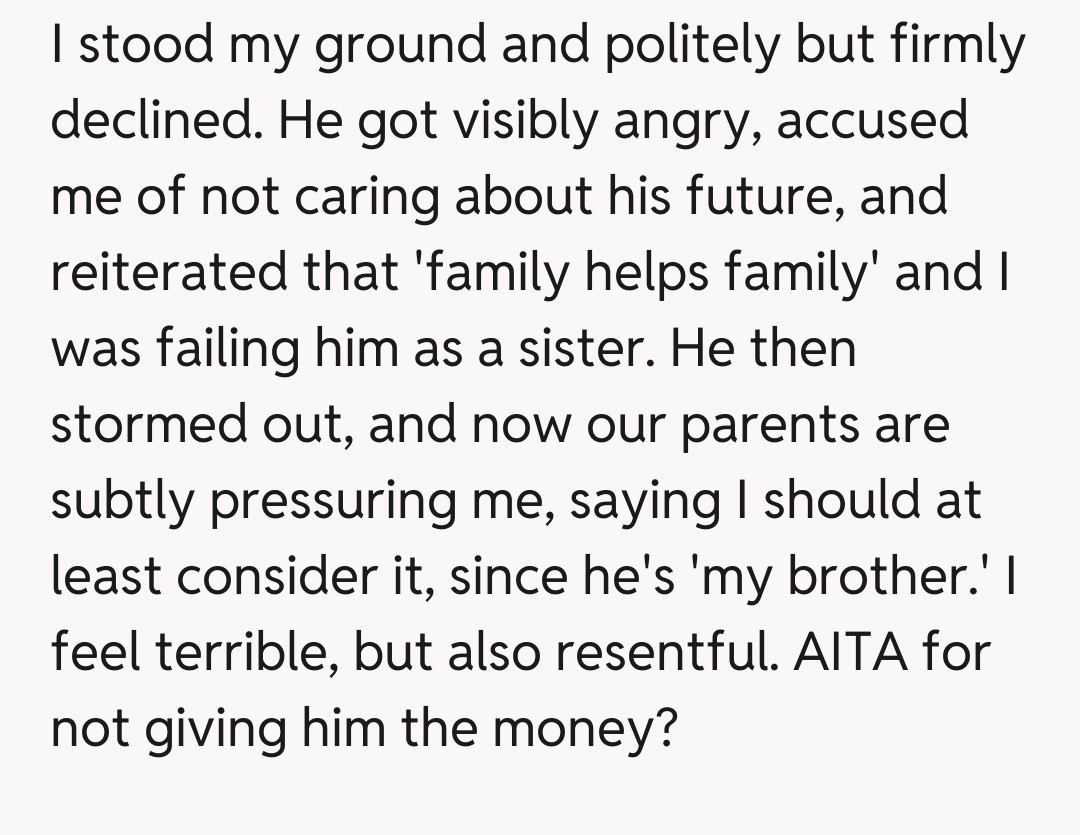Image resolution: width=1080 pixels, height=835 pixels.
Task: Click the word "accused"
Action: 872,122
